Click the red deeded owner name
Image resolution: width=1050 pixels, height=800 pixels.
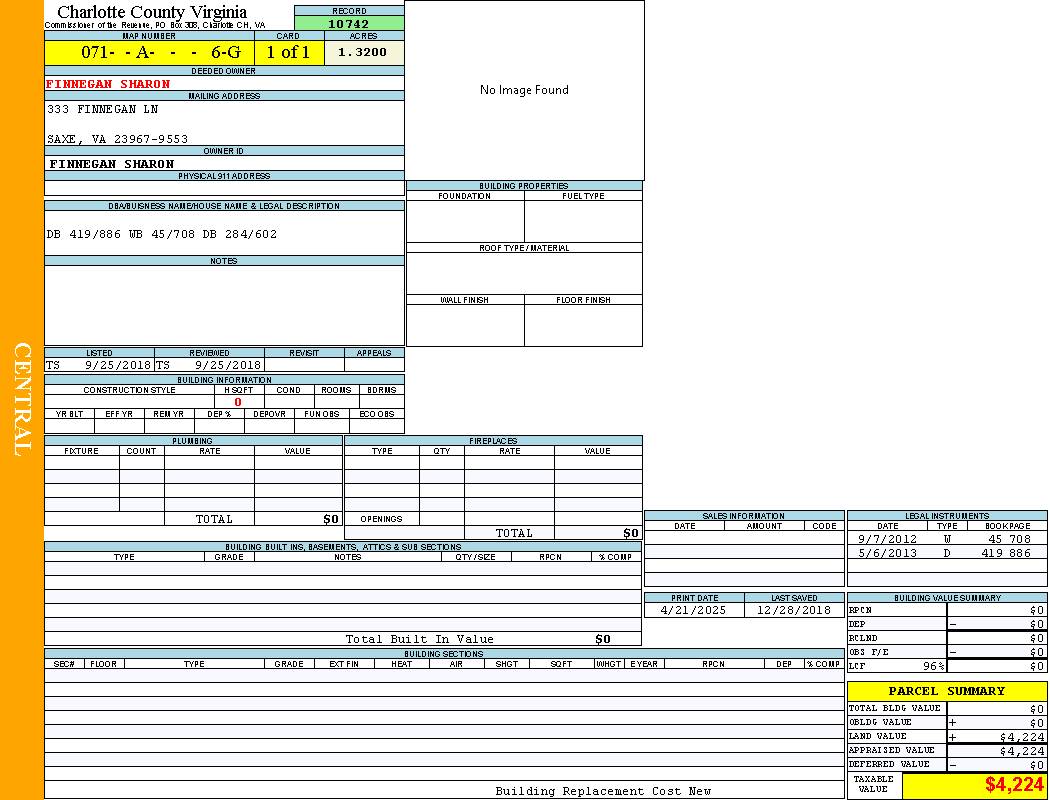click(x=109, y=84)
